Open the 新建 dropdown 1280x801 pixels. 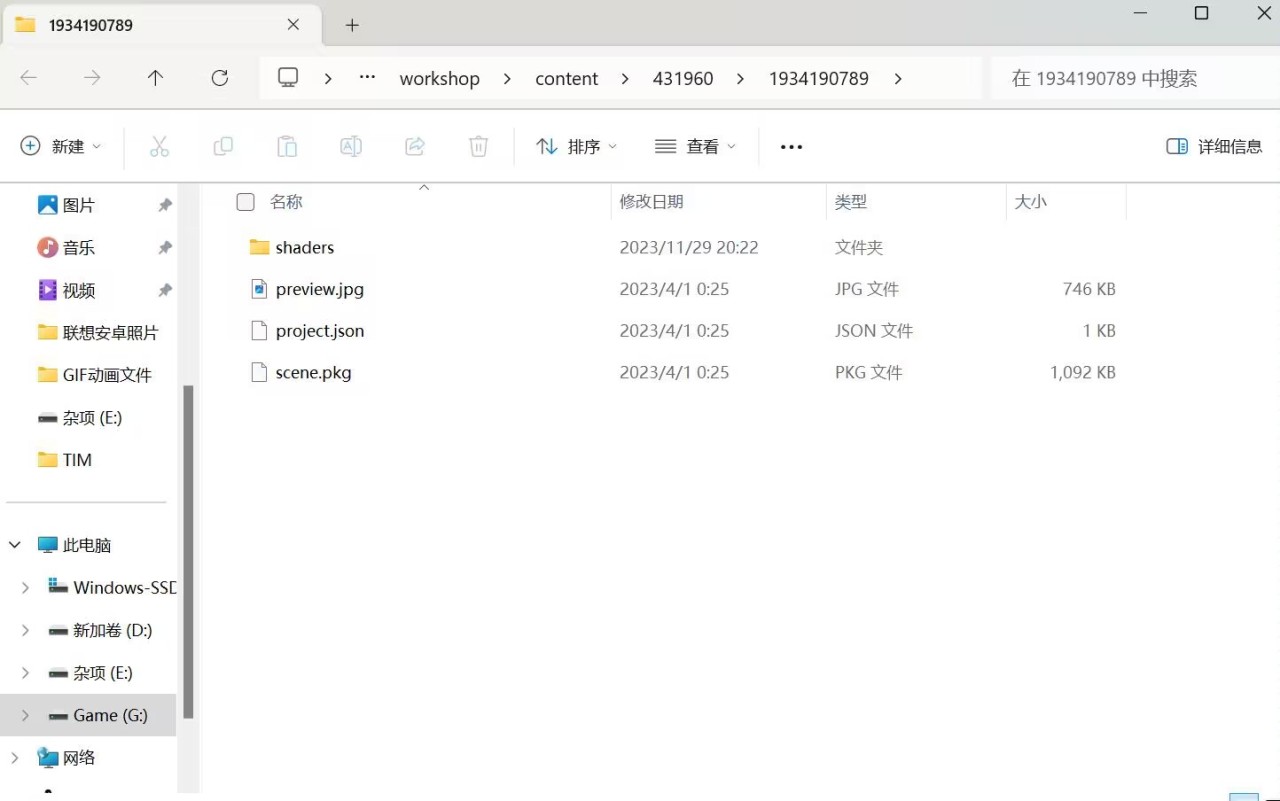(x=61, y=147)
